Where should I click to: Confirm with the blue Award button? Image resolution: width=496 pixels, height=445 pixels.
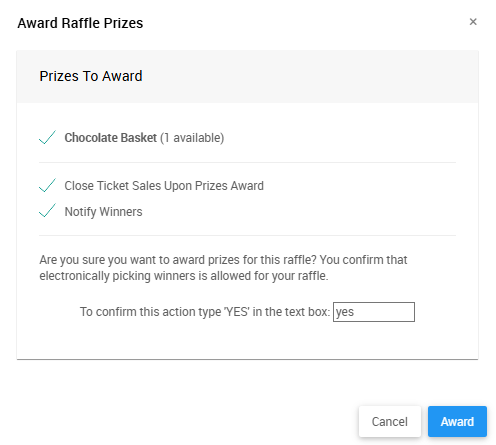click(457, 422)
